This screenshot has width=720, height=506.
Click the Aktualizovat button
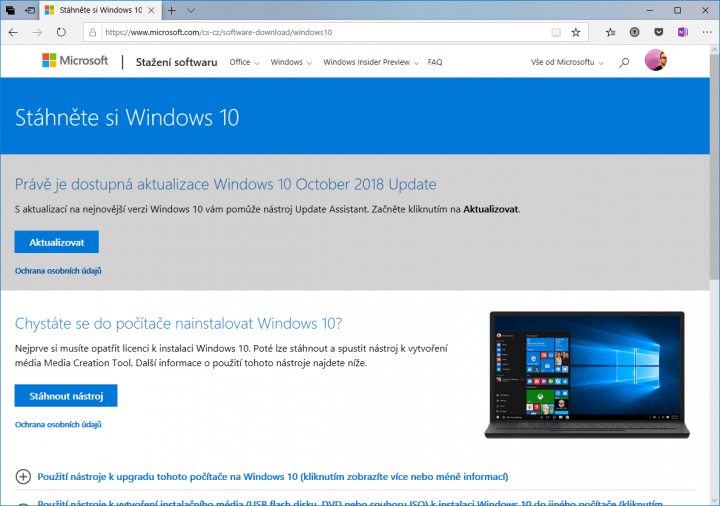click(x=56, y=242)
